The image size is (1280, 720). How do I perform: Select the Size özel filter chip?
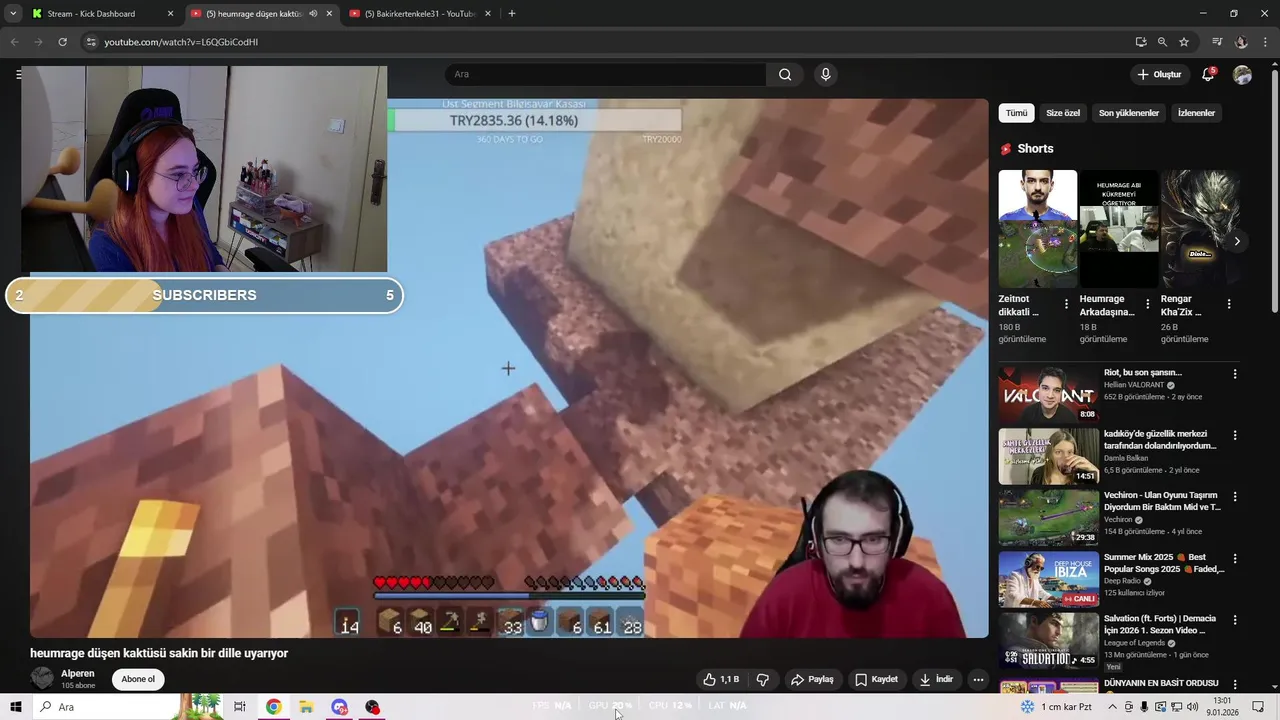click(1063, 113)
